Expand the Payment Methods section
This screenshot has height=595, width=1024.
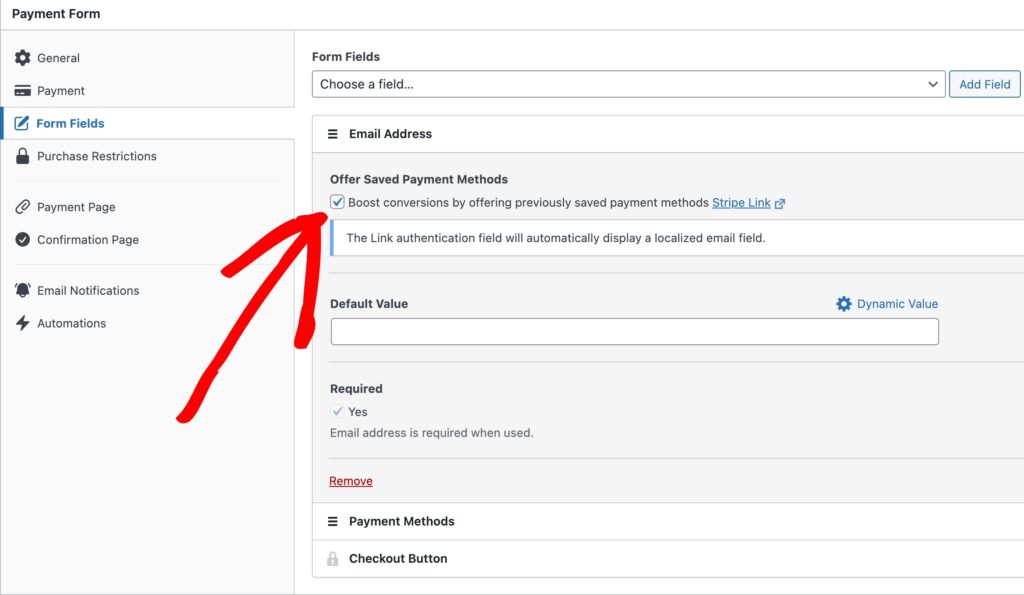(401, 521)
